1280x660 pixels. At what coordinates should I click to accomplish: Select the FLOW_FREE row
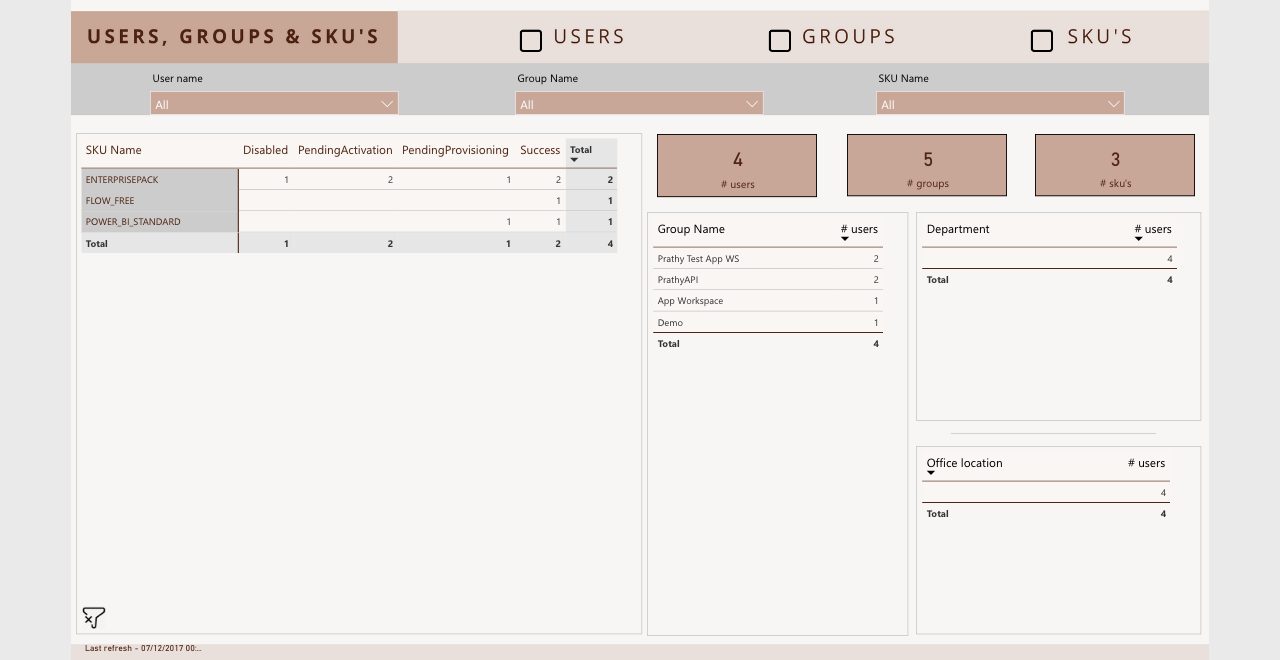click(x=349, y=200)
